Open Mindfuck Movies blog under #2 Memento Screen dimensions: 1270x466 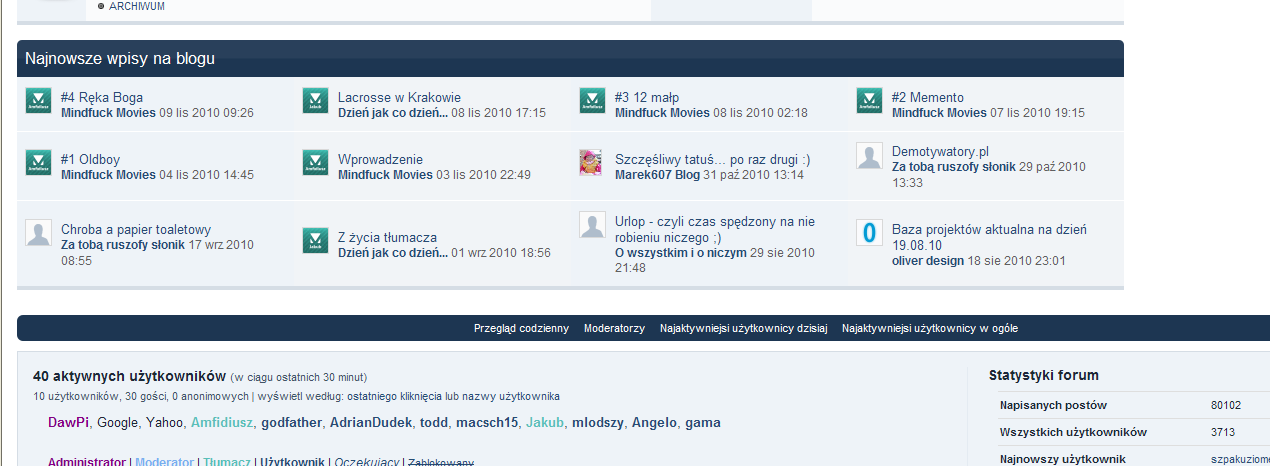pyautogui.click(x=939, y=113)
